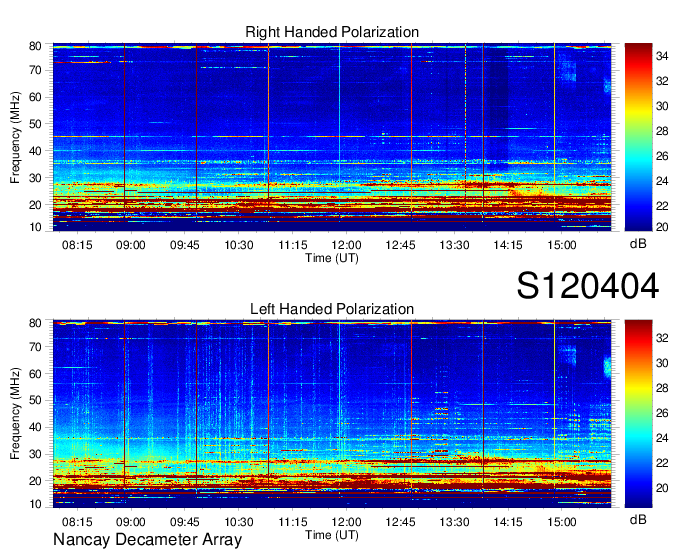Click the 08:15 tick on lower time axis
This screenshot has height=552, width=680.
77,522
